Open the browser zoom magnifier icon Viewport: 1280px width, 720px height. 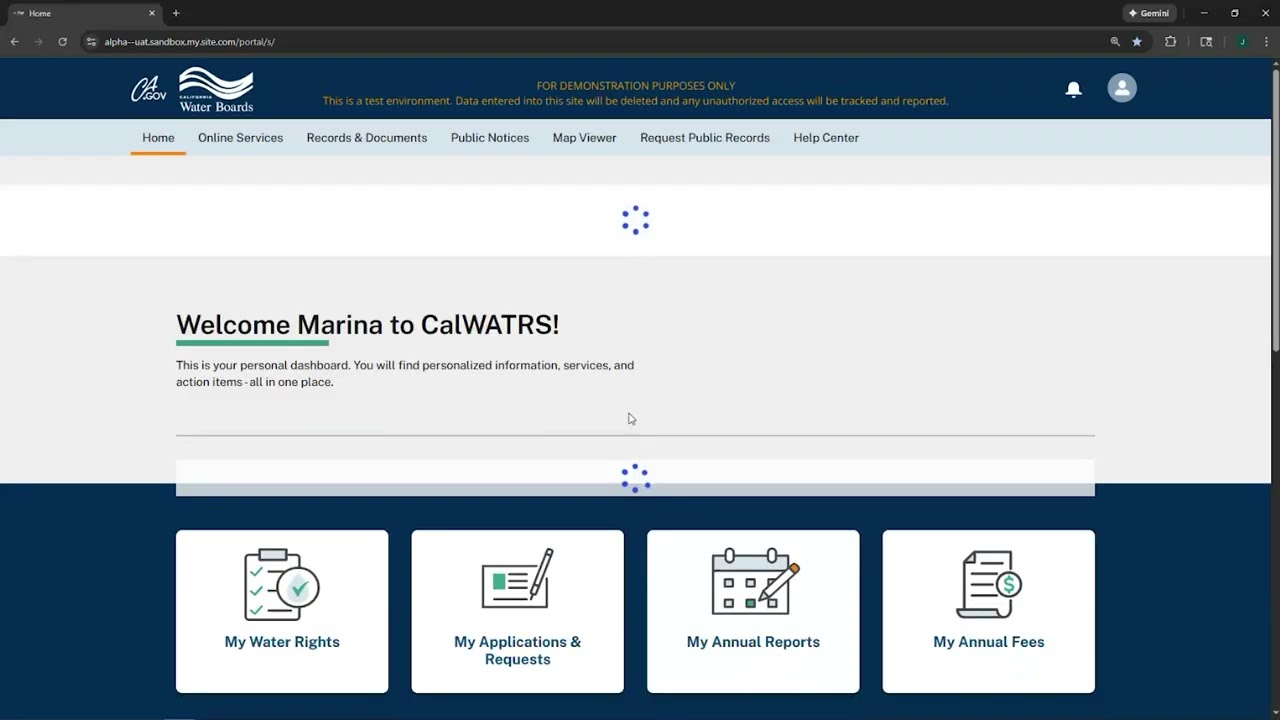point(1115,42)
